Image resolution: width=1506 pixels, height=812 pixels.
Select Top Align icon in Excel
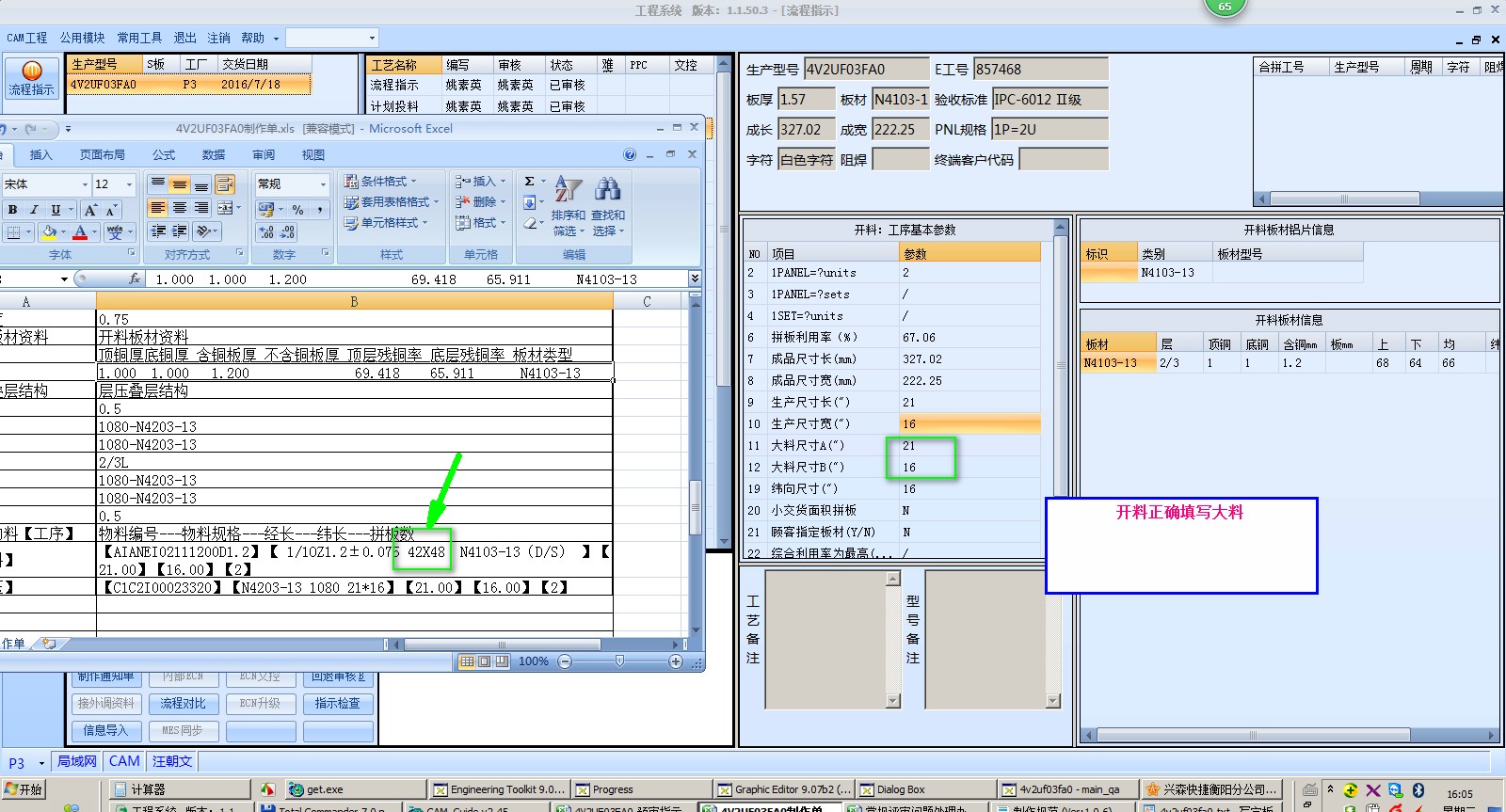pos(158,183)
